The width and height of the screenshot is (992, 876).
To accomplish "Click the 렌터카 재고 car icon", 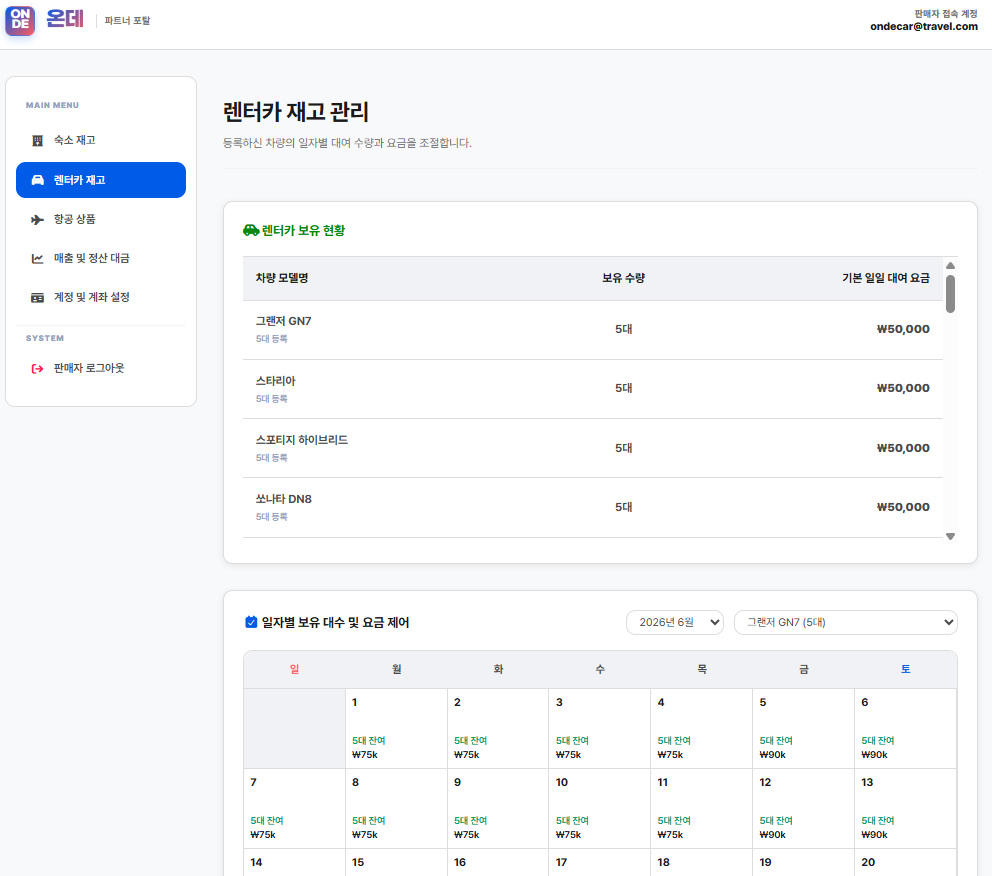I will point(37,180).
